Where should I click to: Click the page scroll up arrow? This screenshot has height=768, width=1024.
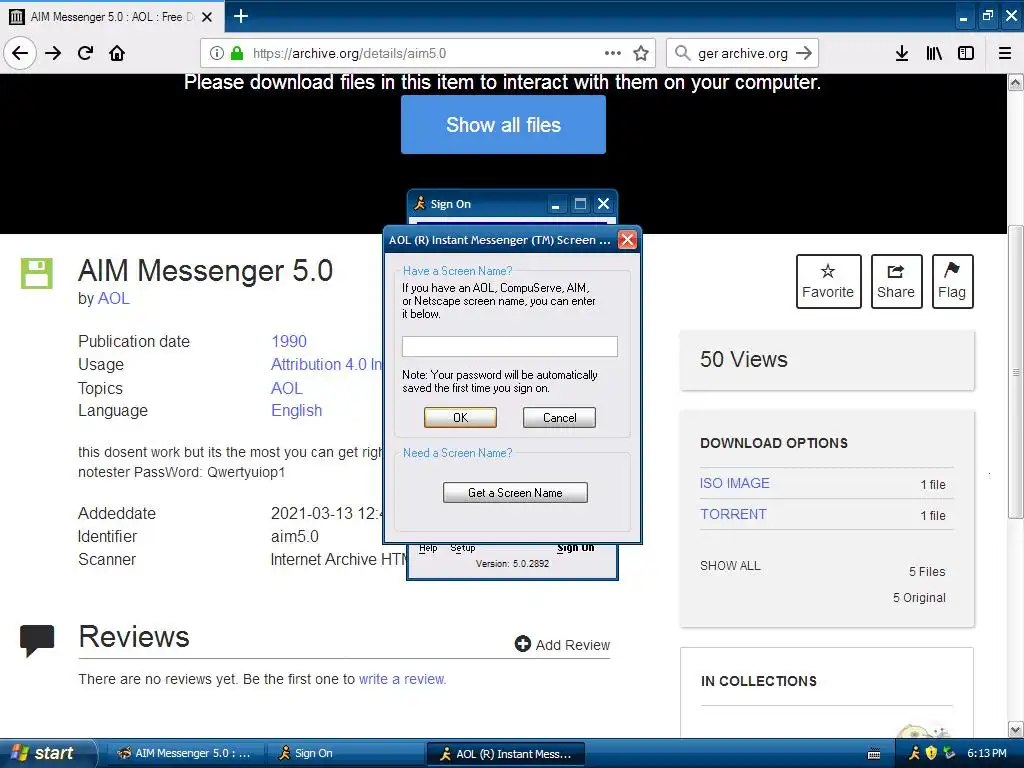pos(1016,82)
